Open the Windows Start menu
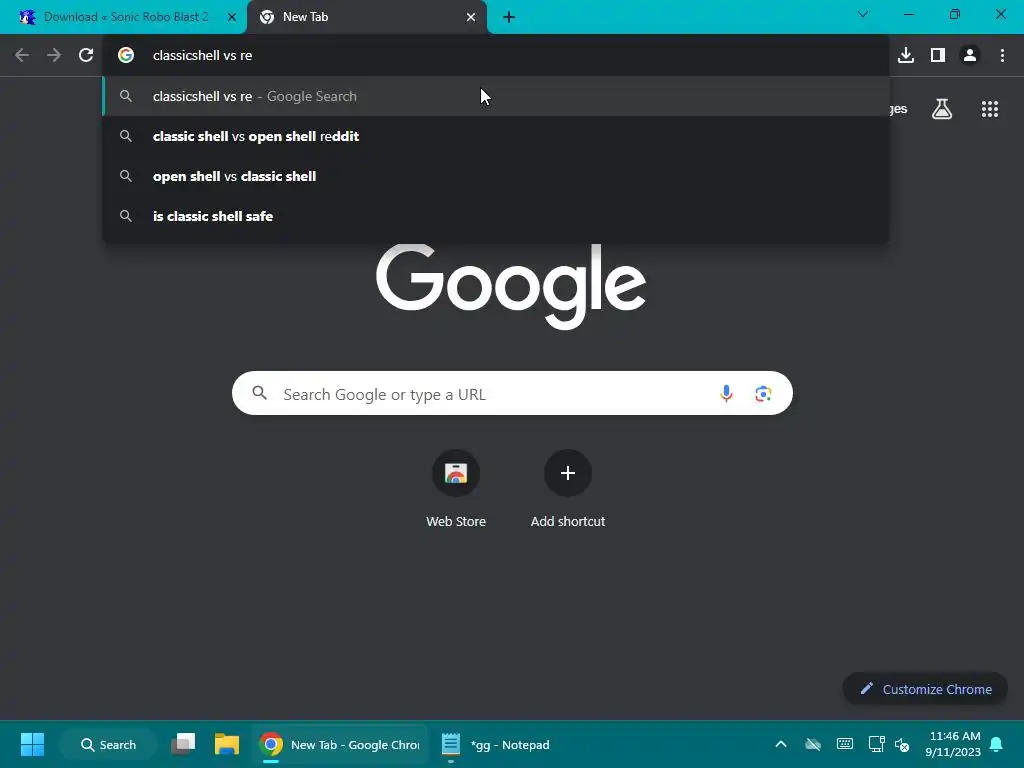 (32, 744)
